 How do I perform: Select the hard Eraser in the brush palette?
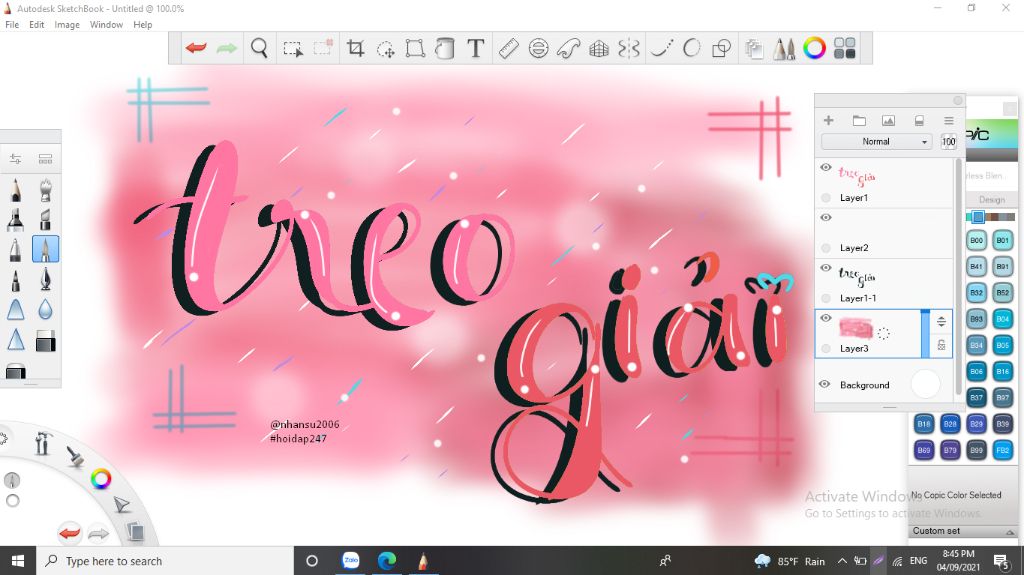click(x=45, y=340)
